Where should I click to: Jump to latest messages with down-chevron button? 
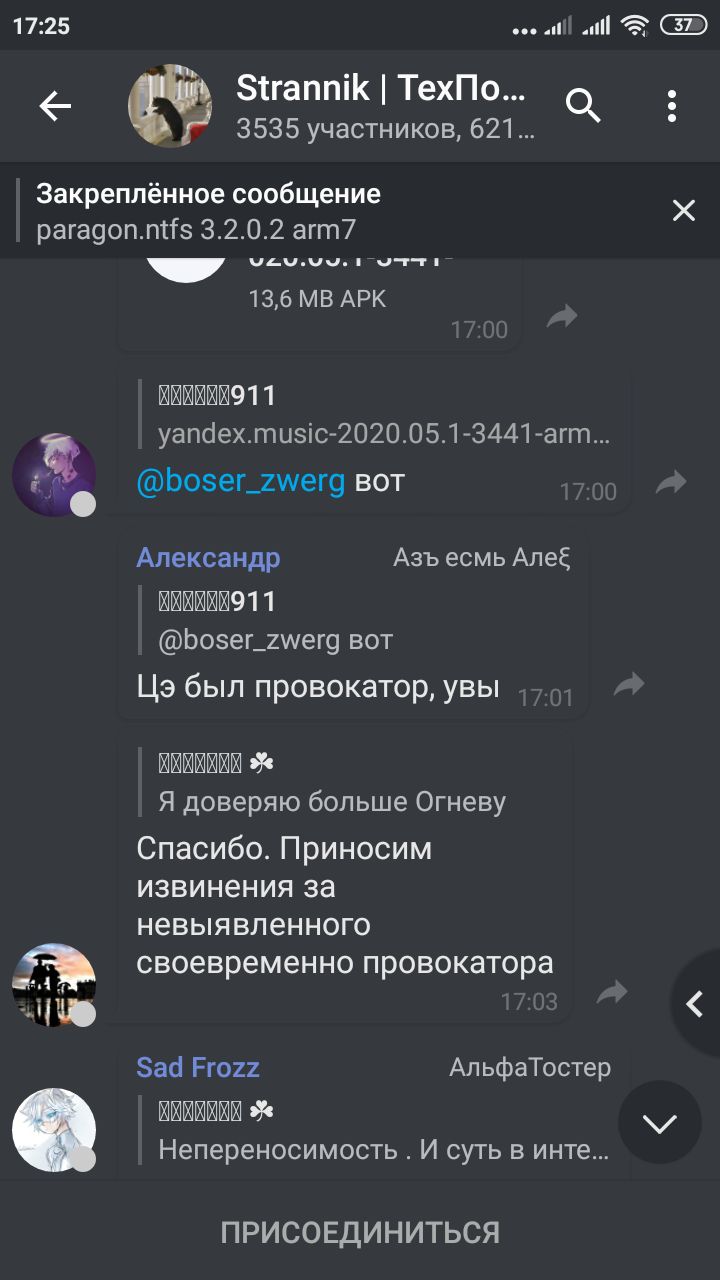(660, 1123)
